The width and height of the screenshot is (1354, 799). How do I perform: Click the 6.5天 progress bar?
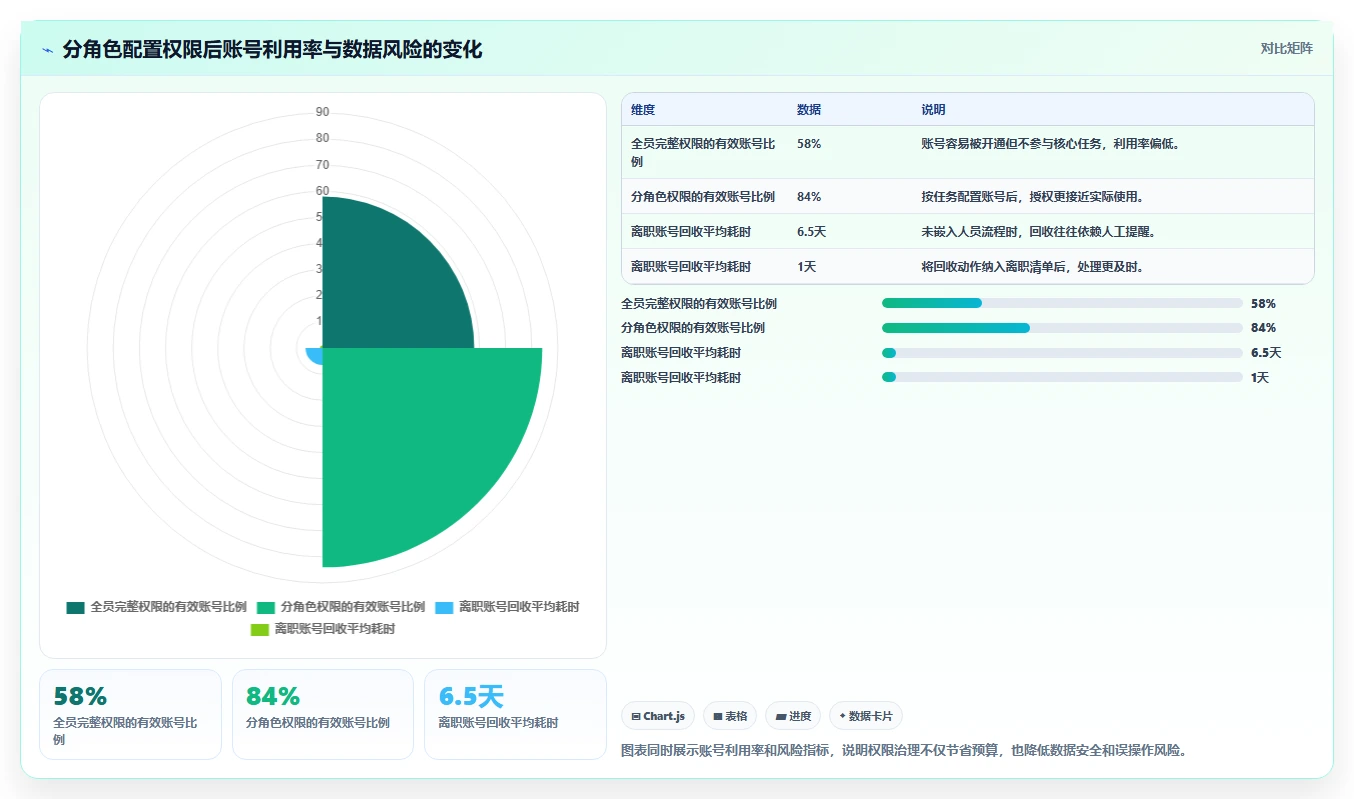(x=1062, y=353)
